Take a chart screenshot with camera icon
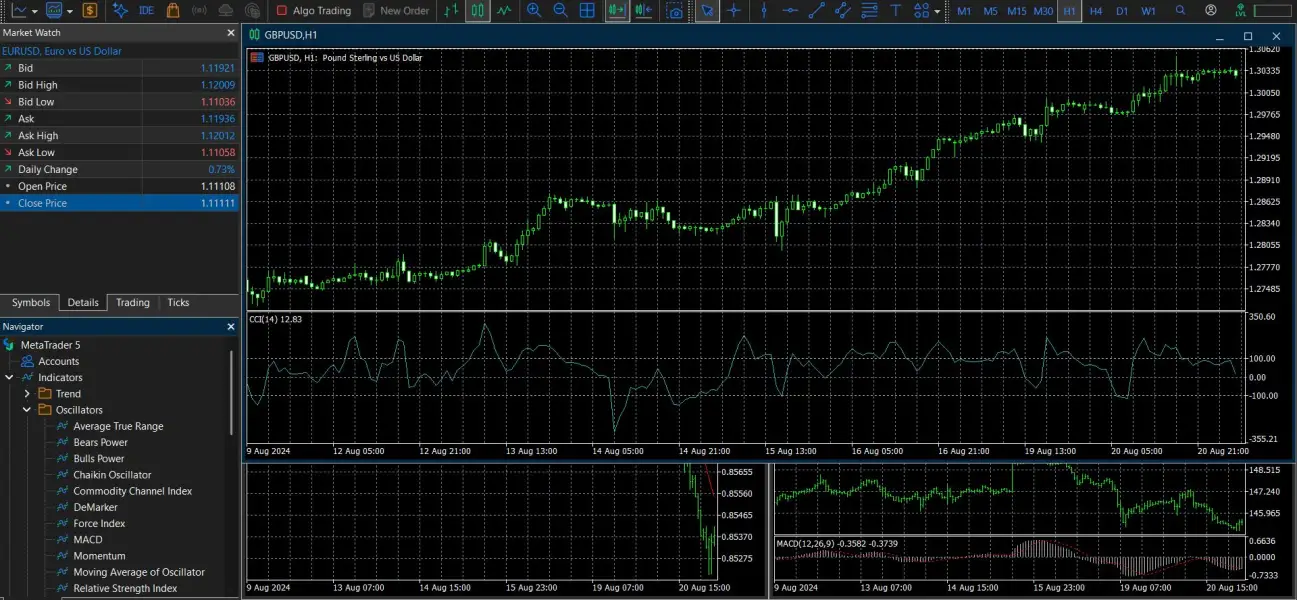 click(x=675, y=11)
